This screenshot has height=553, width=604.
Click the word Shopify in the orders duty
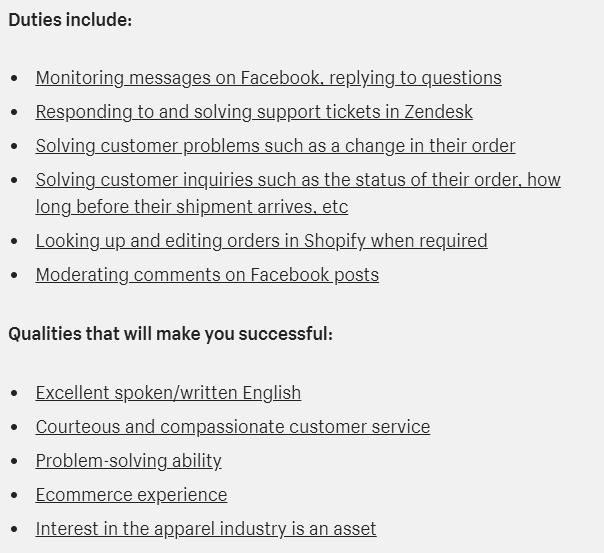[x=335, y=241]
